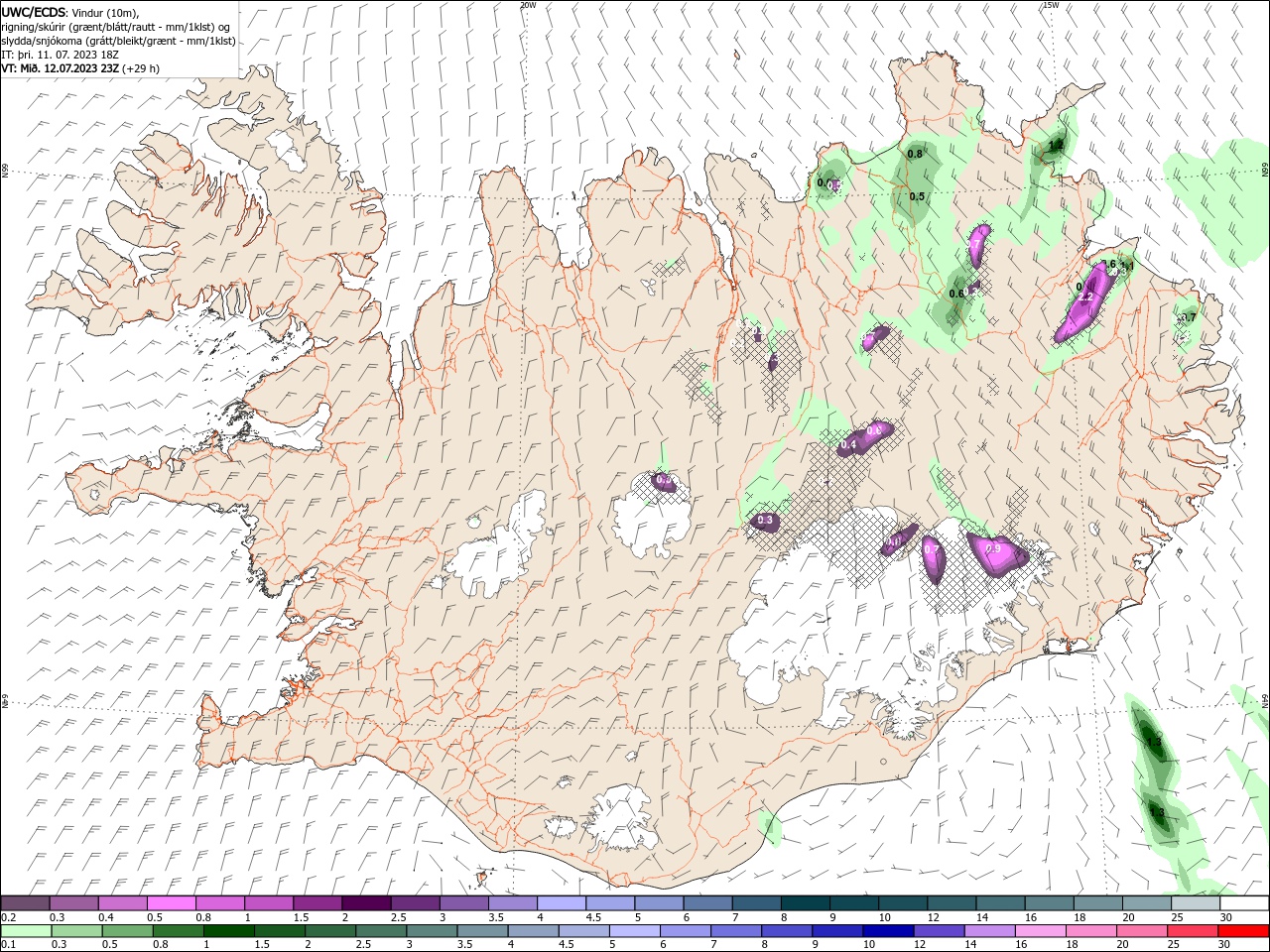Click the 'slydda/snjókoma' legend description line
This screenshot has width=1270, height=952.
pyautogui.click(x=118, y=41)
